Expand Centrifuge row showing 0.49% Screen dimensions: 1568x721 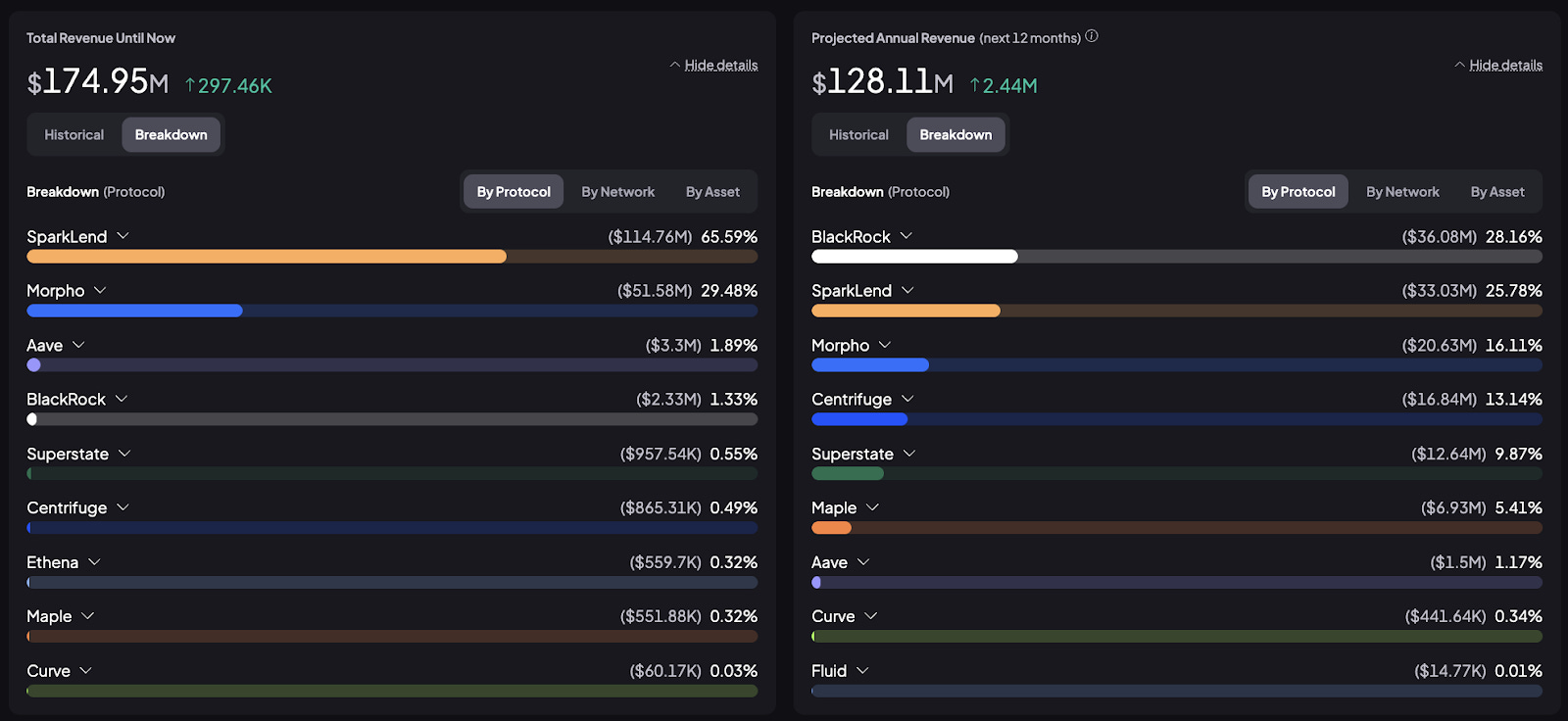tap(123, 507)
